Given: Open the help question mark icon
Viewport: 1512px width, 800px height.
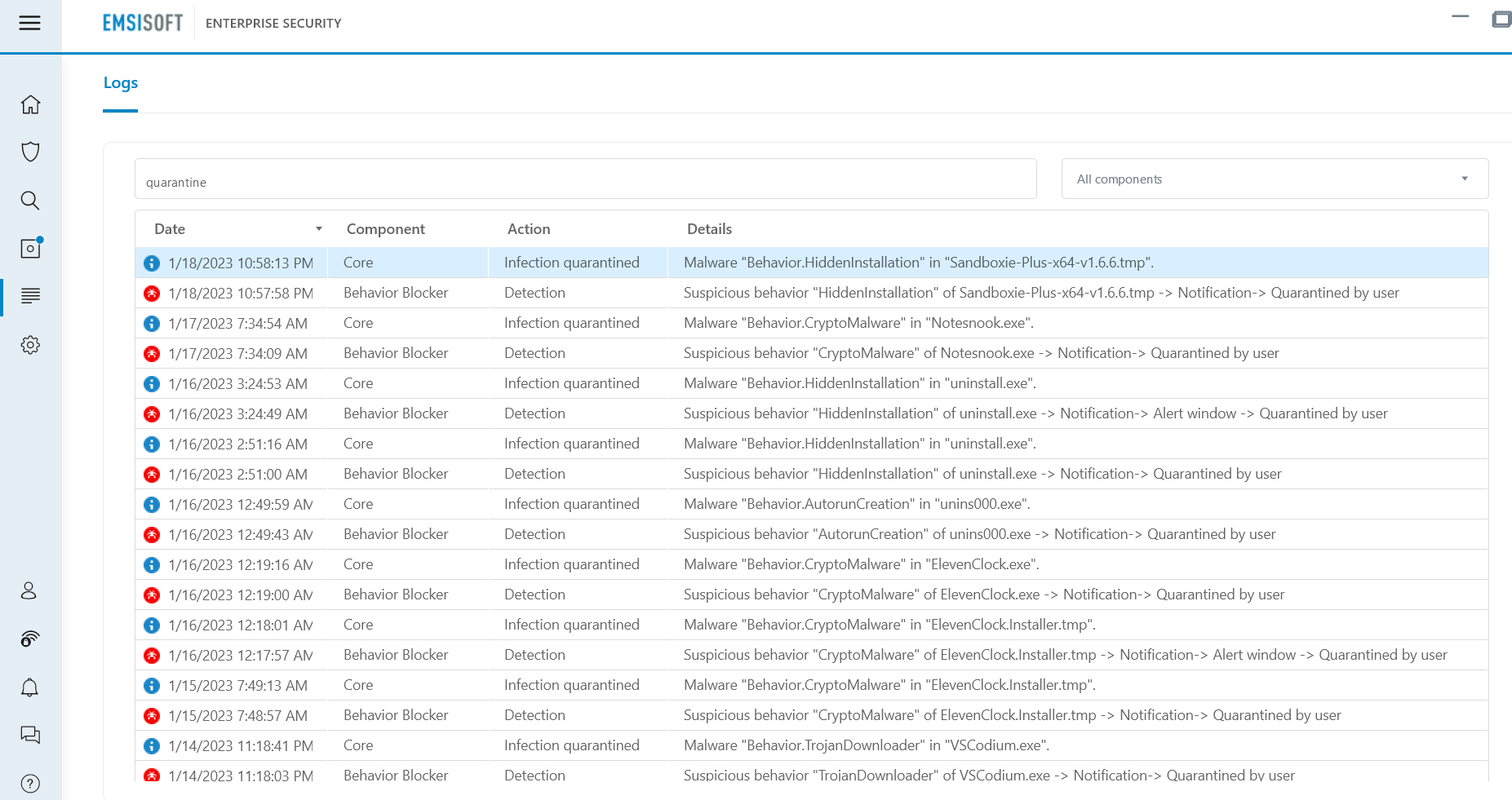Looking at the screenshot, I should point(30,784).
